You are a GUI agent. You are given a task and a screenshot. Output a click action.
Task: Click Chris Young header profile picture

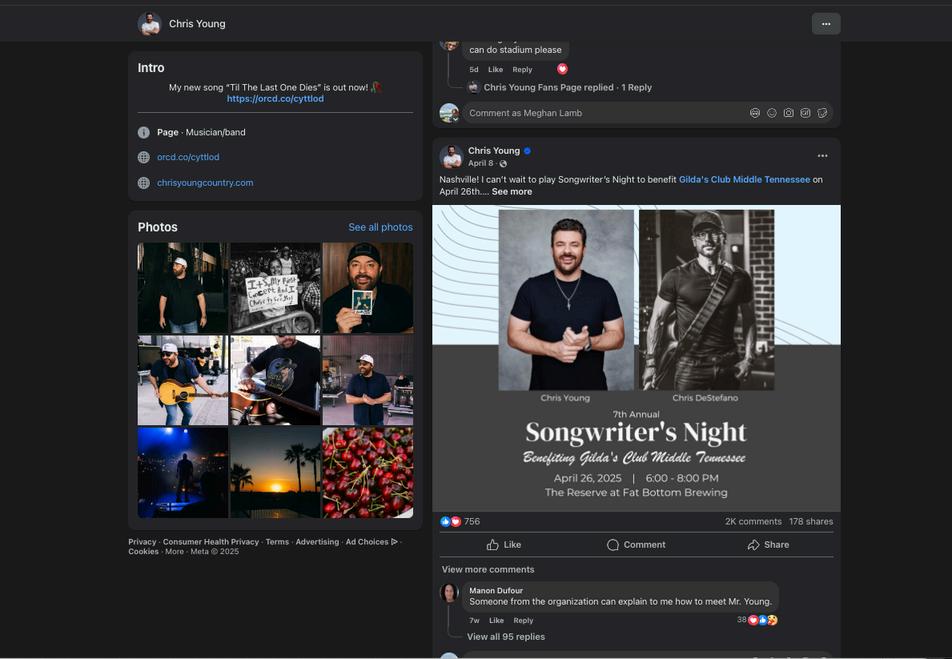click(x=149, y=24)
